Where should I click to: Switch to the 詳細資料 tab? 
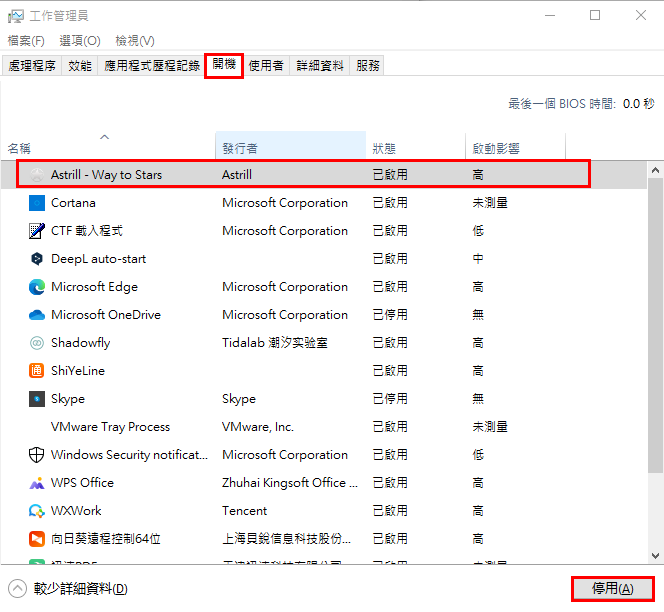320,66
